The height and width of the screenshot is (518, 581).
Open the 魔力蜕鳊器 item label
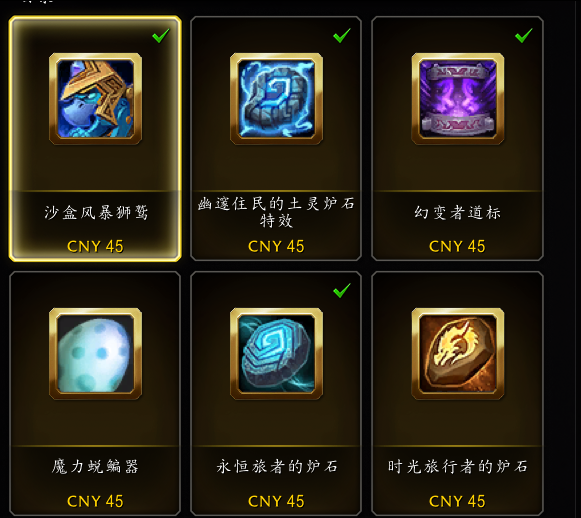click(x=95, y=466)
